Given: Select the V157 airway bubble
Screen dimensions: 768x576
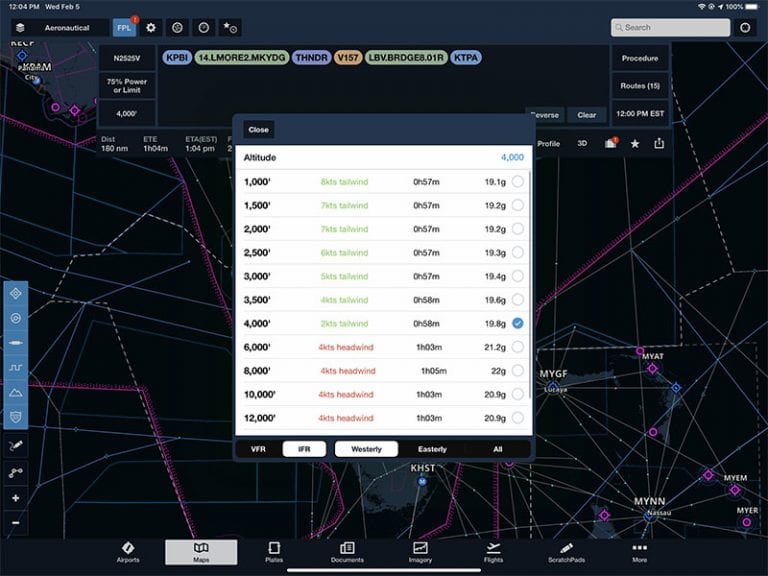Looking at the screenshot, I should pos(348,58).
